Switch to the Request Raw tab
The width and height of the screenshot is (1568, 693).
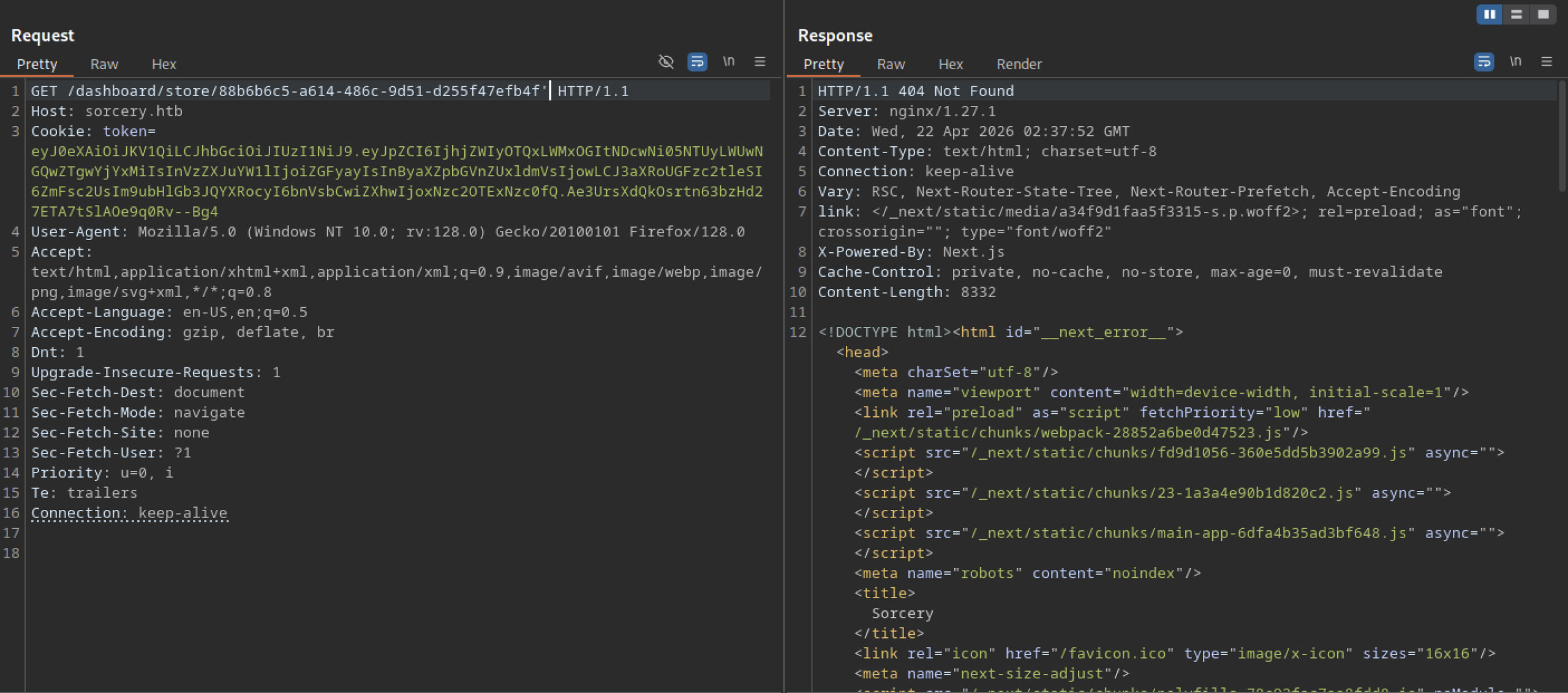[104, 64]
